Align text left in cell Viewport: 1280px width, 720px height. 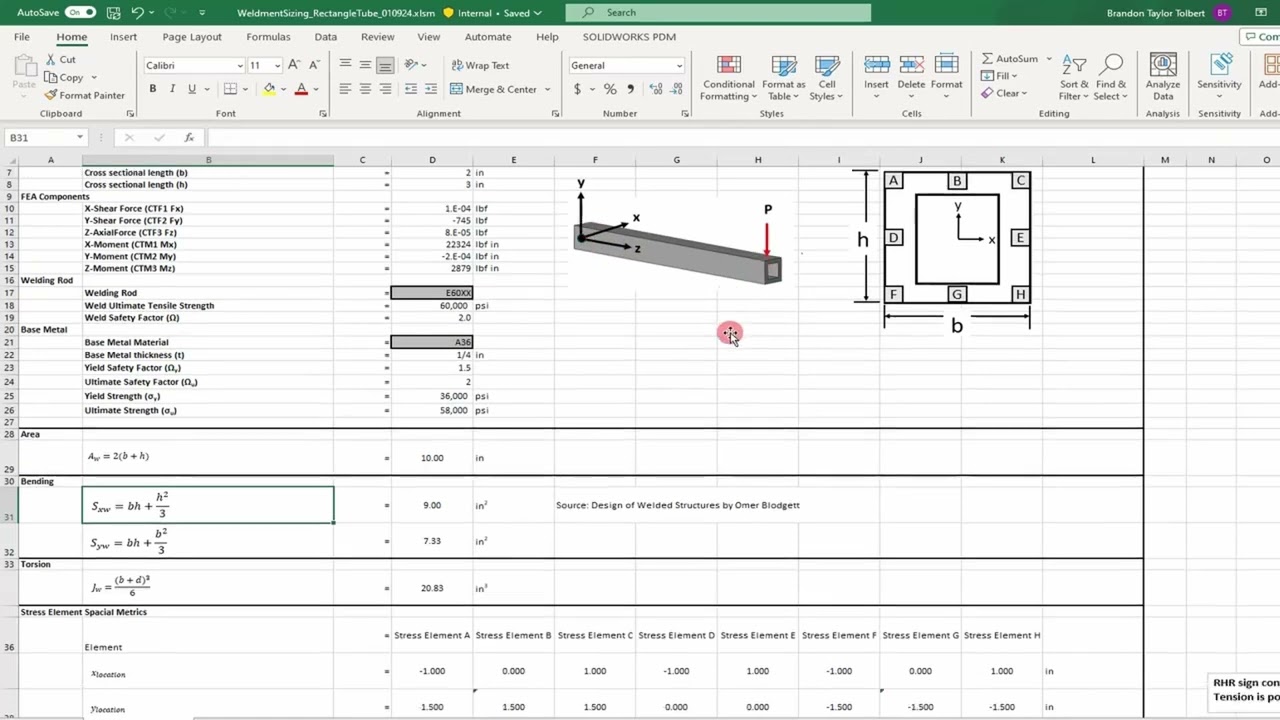pyautogui.click(x=345, y=89)
